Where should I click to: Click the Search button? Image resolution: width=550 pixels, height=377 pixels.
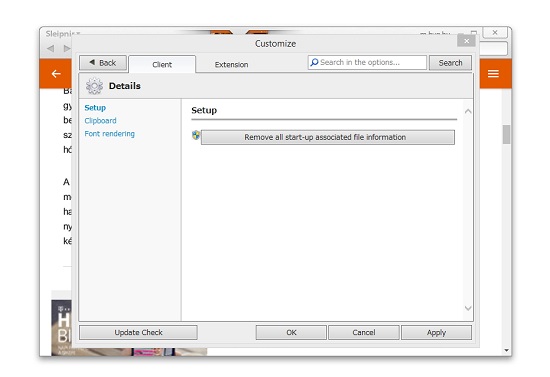[450, 63]
